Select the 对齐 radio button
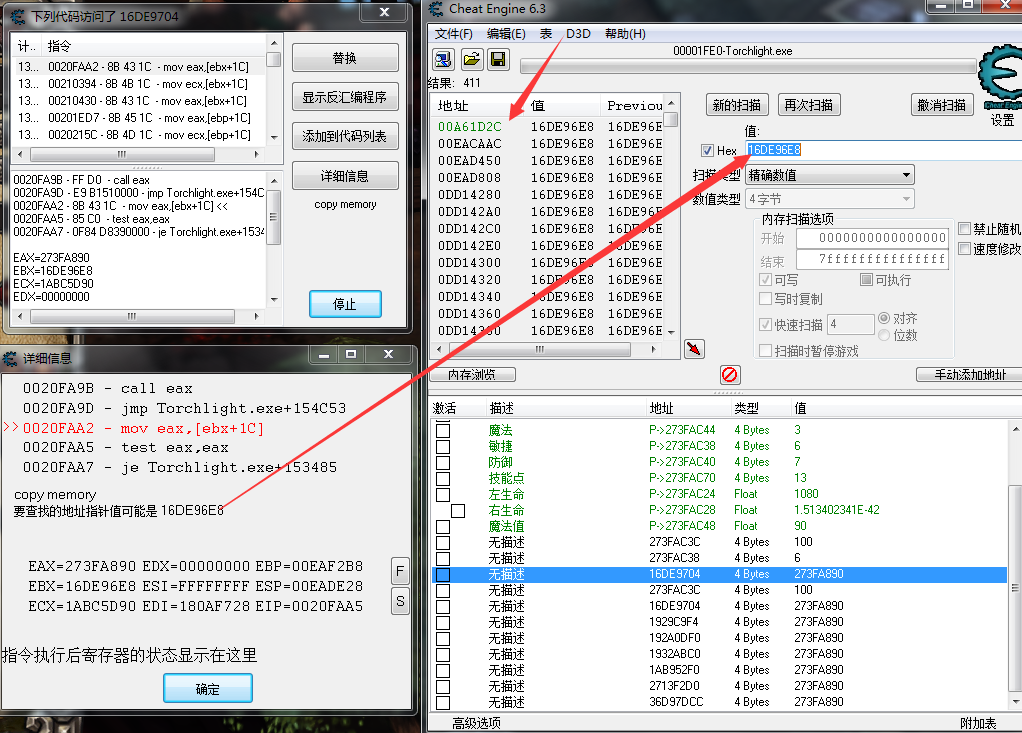1022x733 pixels. point(884,318)
